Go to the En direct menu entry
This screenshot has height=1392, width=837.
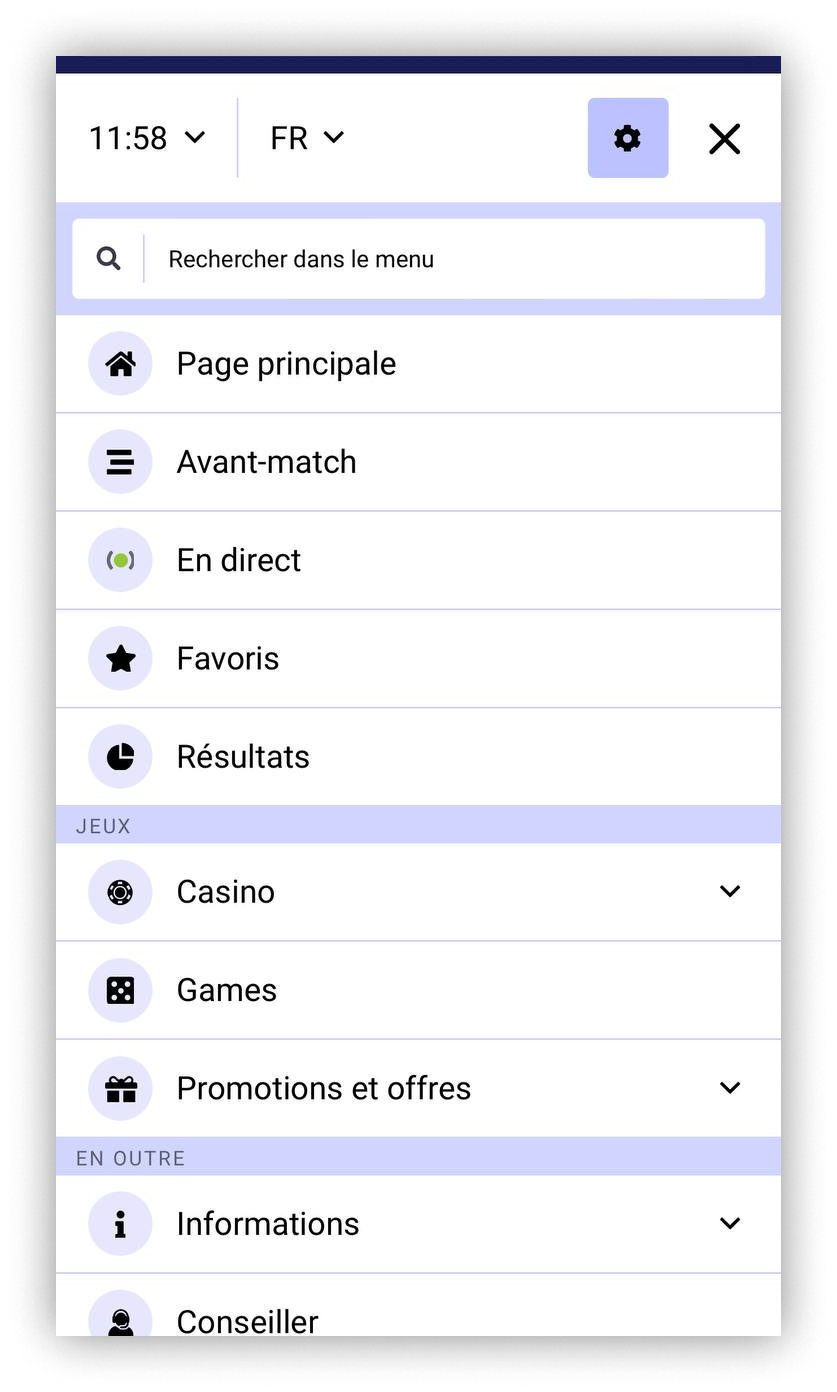pos(238,559)
